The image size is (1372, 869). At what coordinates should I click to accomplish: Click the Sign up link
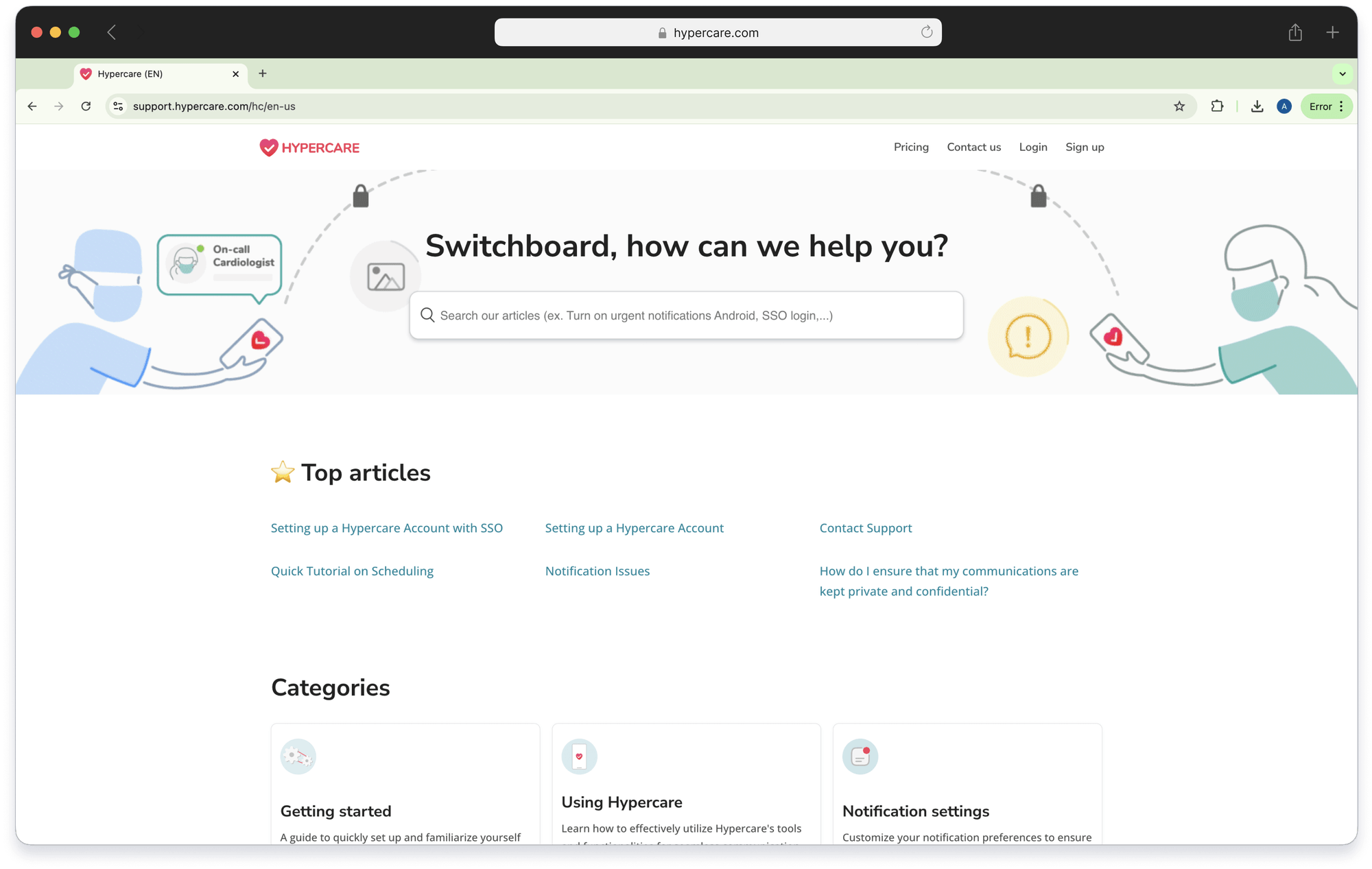point(1085,147)
